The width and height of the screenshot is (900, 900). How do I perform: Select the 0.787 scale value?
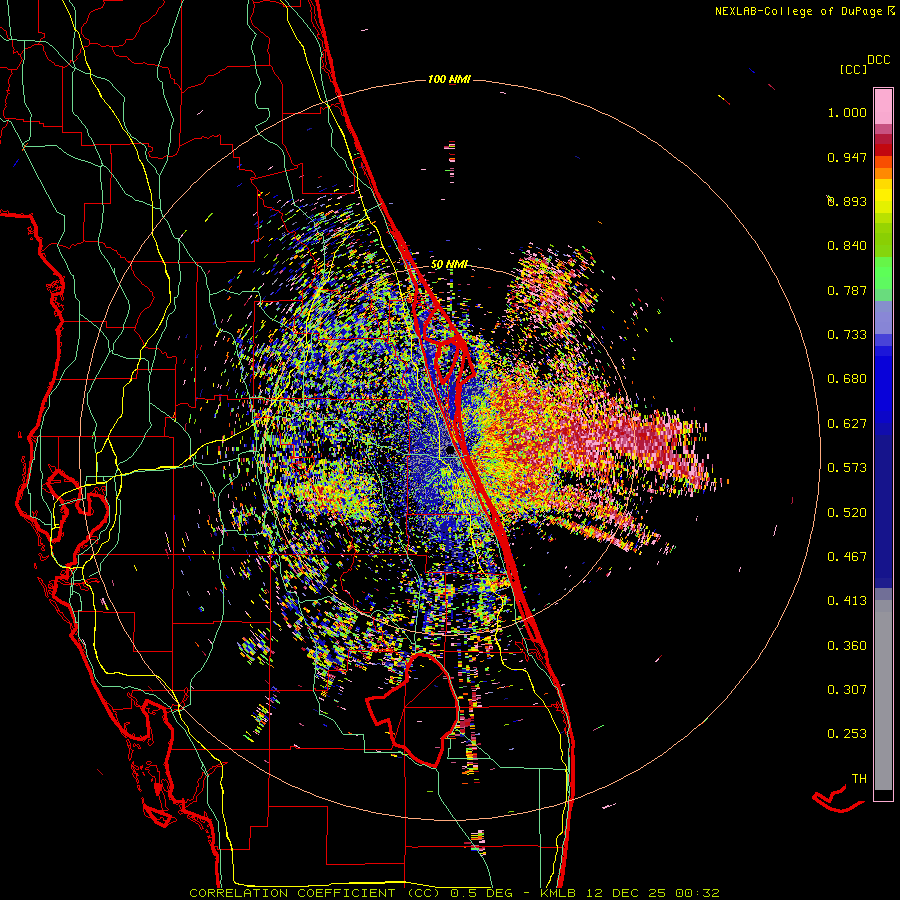click(847, 290)
